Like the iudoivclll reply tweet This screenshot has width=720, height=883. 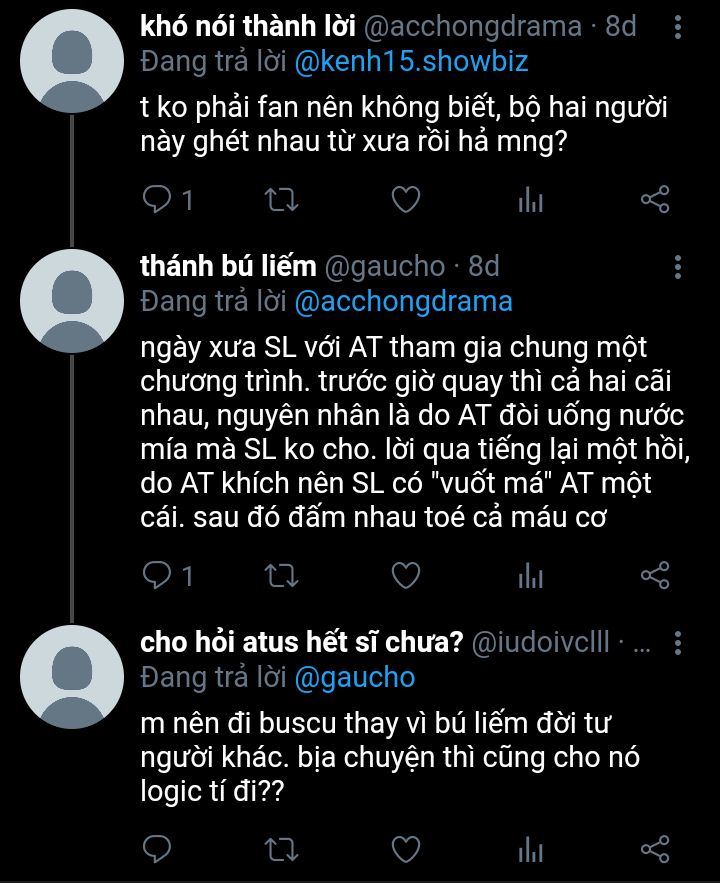click(x=405, y=850)
